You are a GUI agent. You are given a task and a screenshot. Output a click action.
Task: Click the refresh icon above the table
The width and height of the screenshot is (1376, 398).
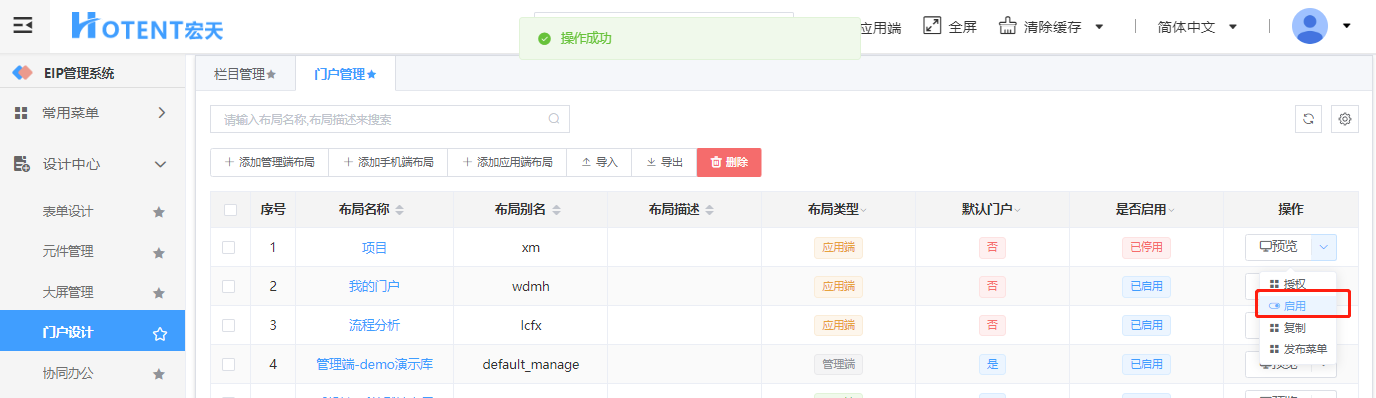[1308, 119]
